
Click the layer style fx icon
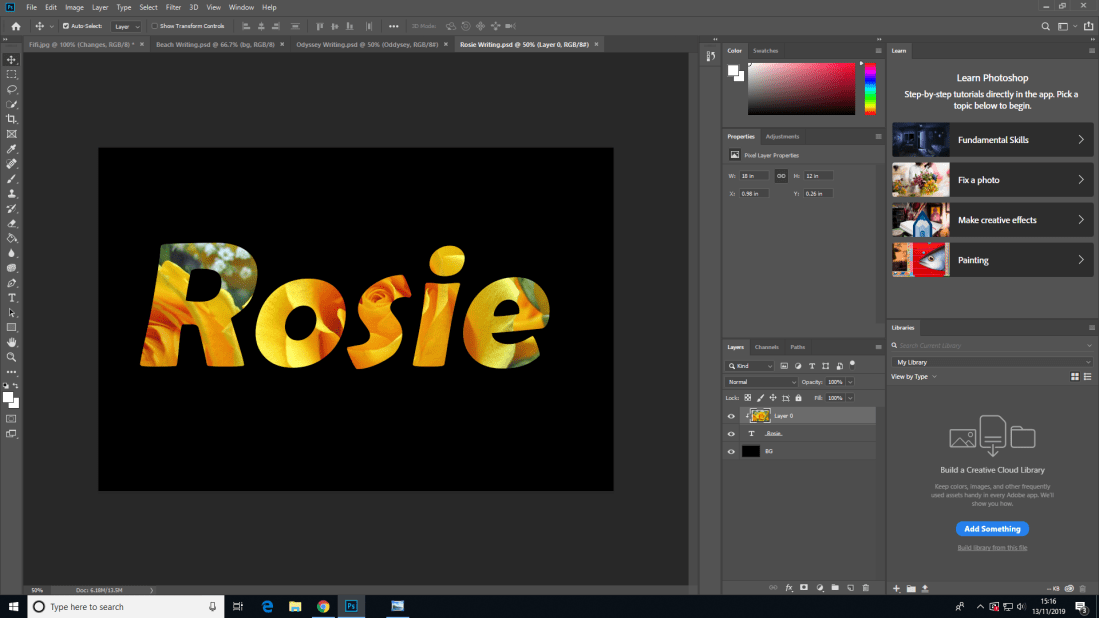tap(789, 588)
